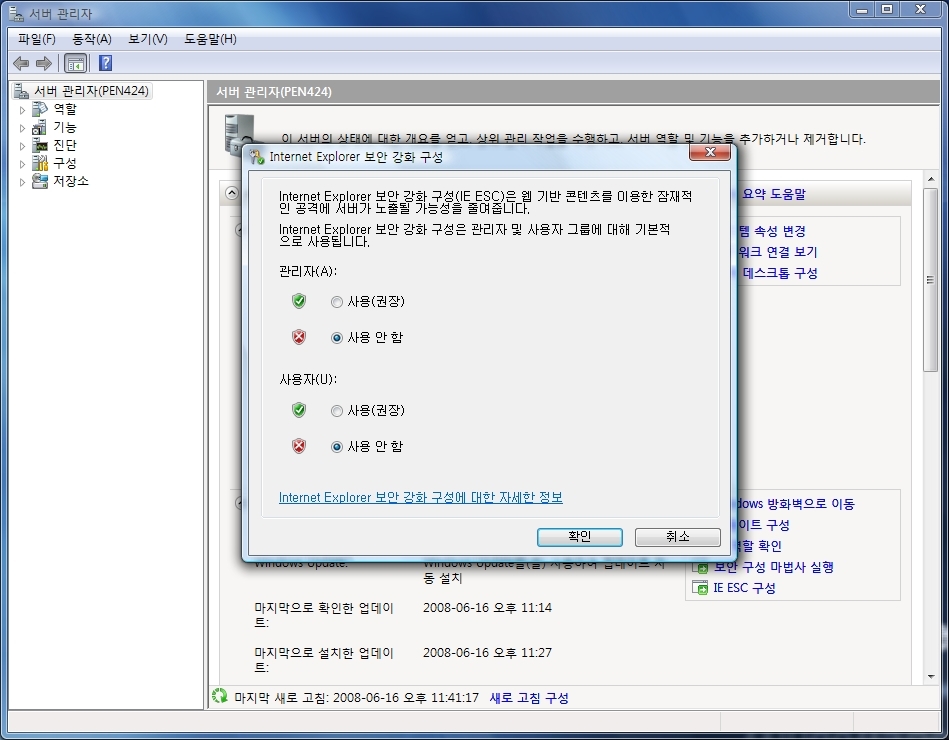Viewport: 949px width, 740px height.
Task: Open the 보기(V) menu
Action: pos(148,39)
